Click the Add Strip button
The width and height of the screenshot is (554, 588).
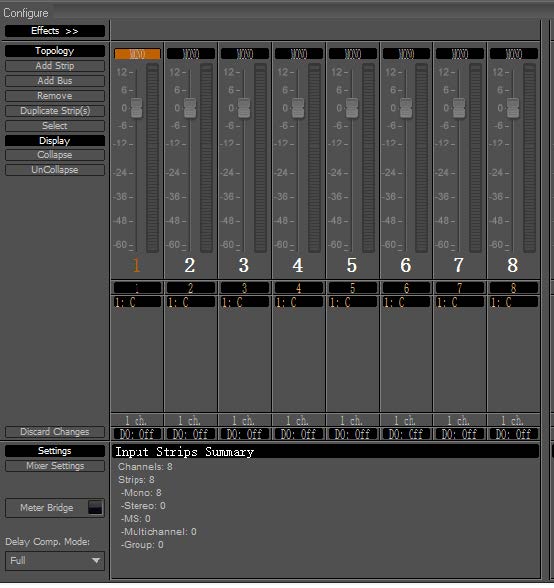click(55, 66)
